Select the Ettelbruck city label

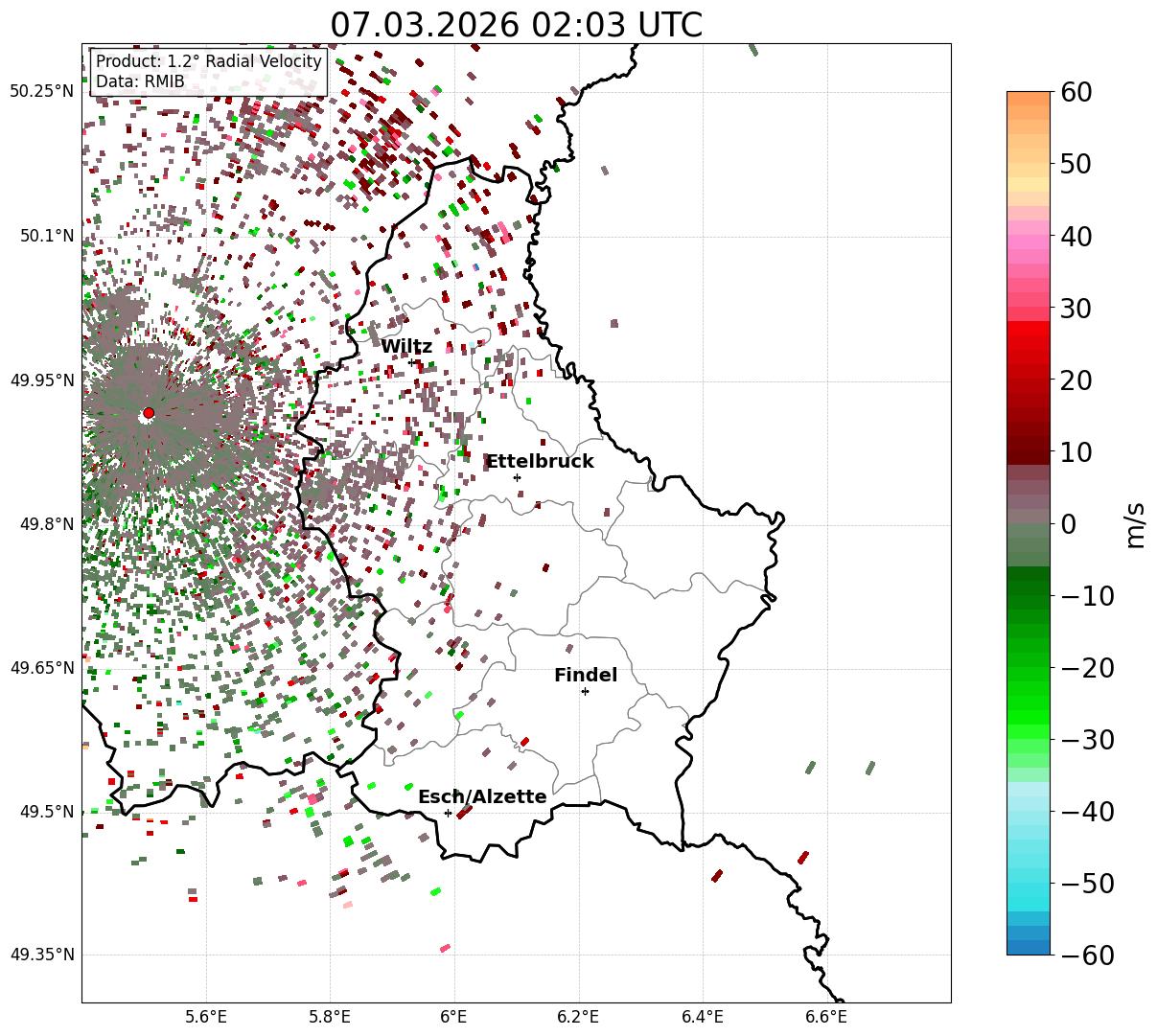pyautogui.click(x=540, y=462)
